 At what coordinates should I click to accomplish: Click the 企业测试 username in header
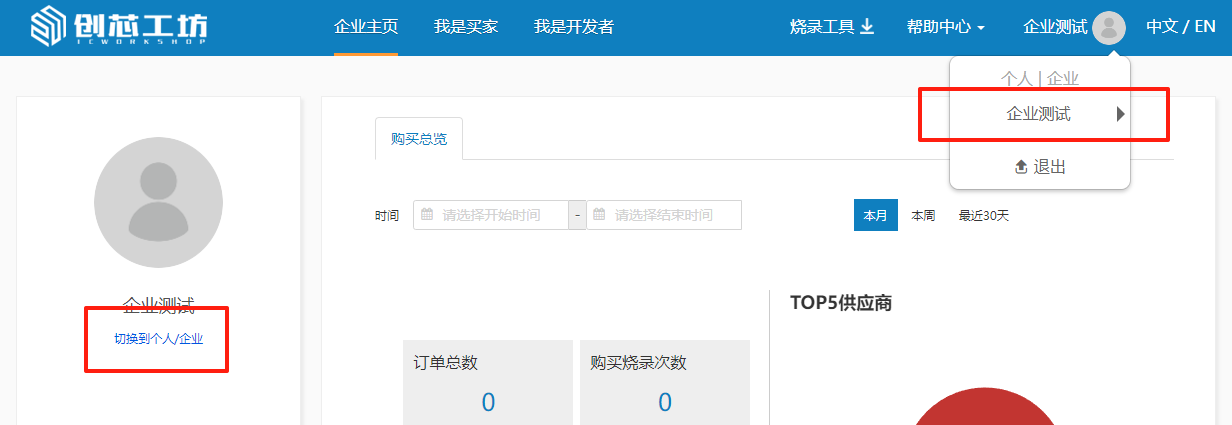click(x=1055, y=27)
